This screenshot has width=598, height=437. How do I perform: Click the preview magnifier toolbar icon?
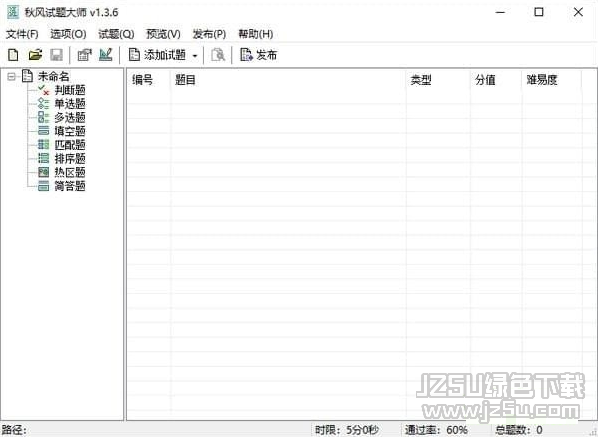218,55
